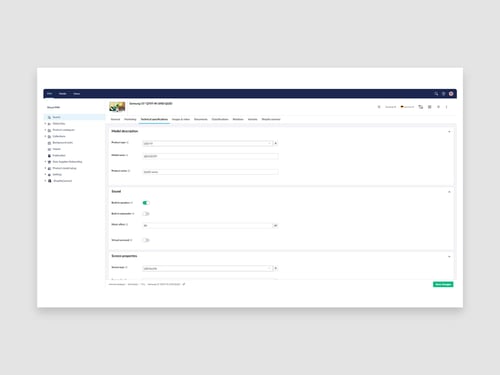
Task: Collapse the Model description section
Action: coord(449,132)
